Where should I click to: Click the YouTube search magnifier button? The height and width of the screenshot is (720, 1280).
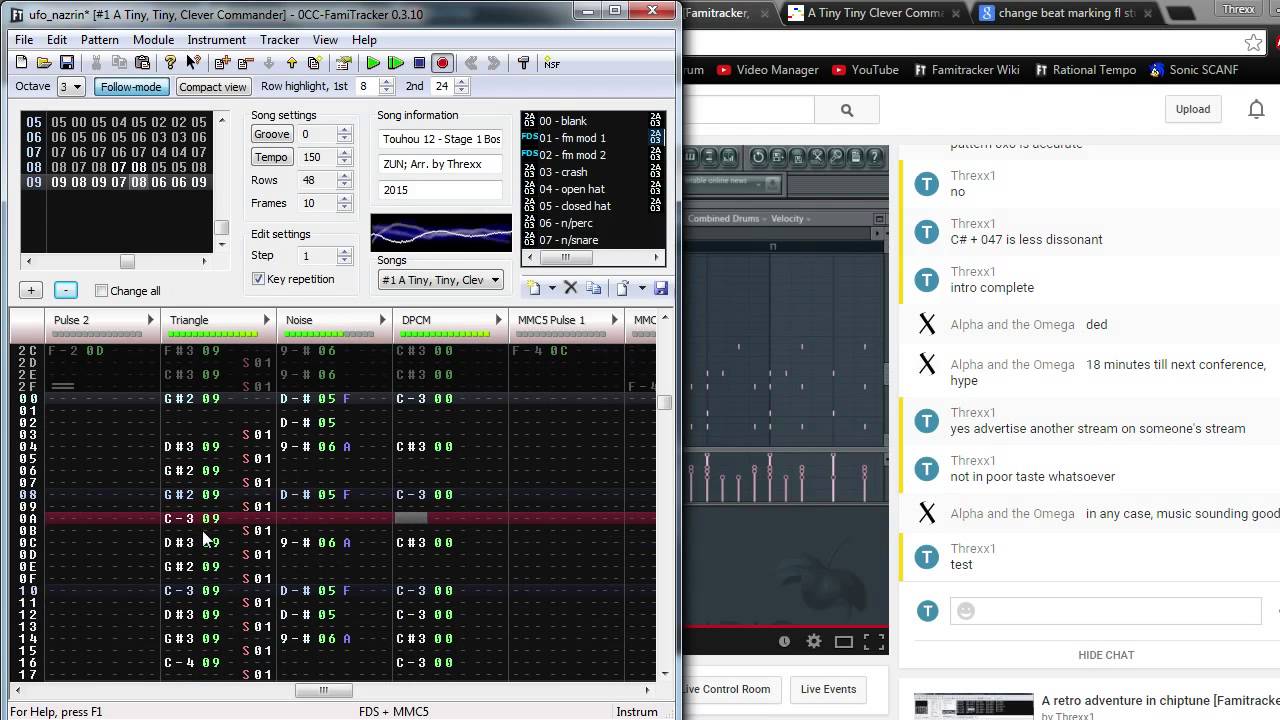click(847, 110)
